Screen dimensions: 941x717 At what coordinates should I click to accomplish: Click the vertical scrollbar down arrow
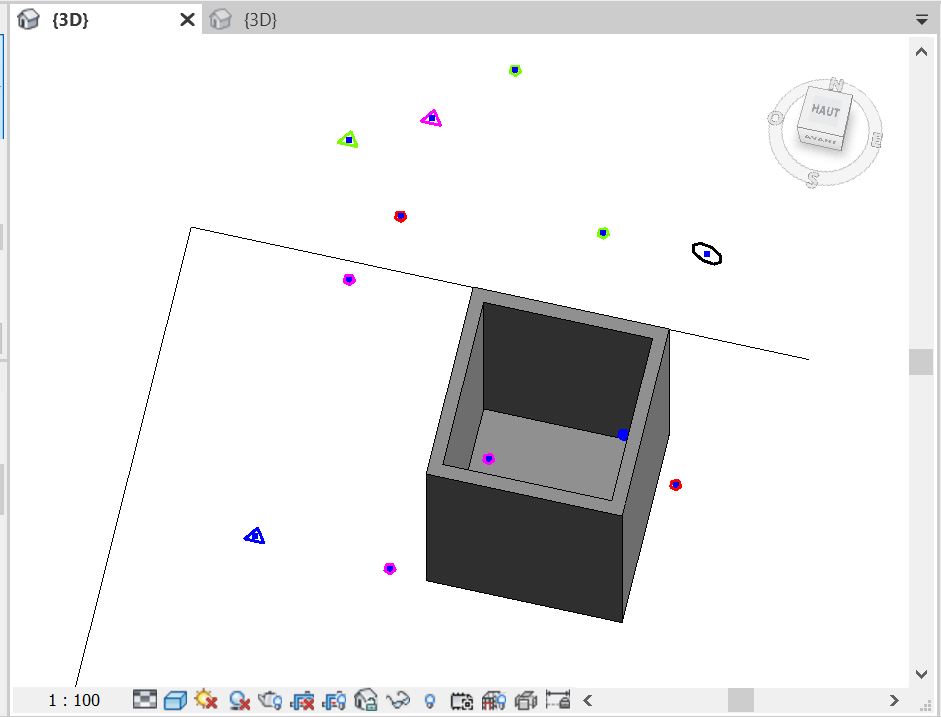click(x=921, y=674)
